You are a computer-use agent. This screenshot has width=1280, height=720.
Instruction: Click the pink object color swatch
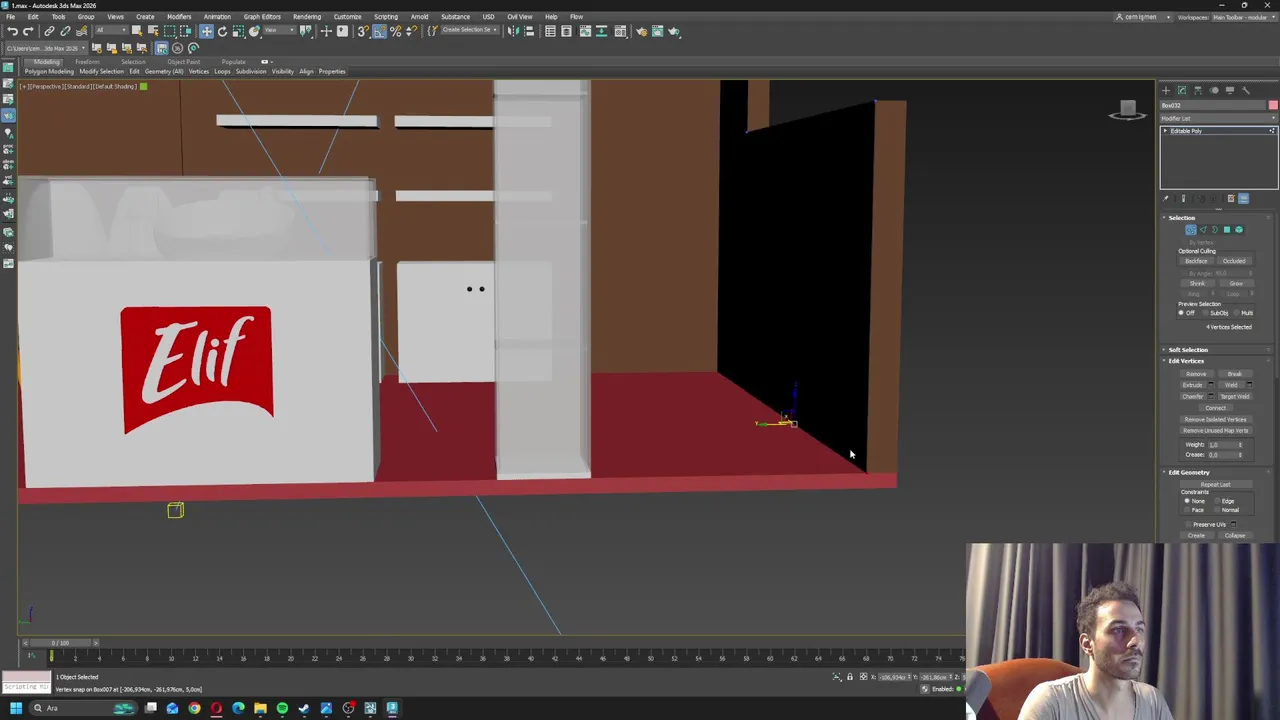1273,105
